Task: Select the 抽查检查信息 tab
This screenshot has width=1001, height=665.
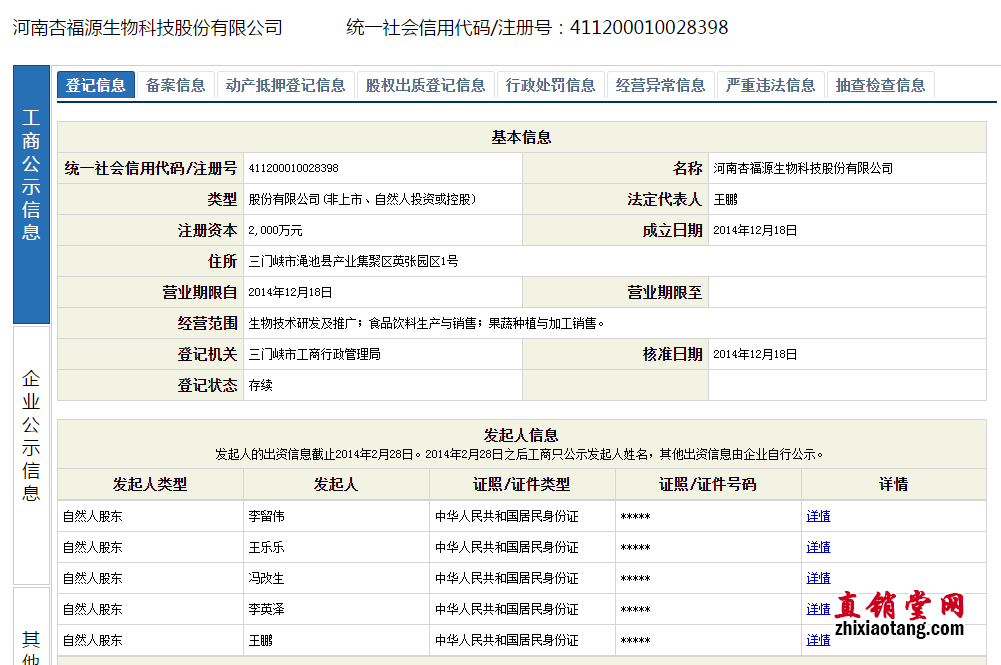Action: click(881, 85)
